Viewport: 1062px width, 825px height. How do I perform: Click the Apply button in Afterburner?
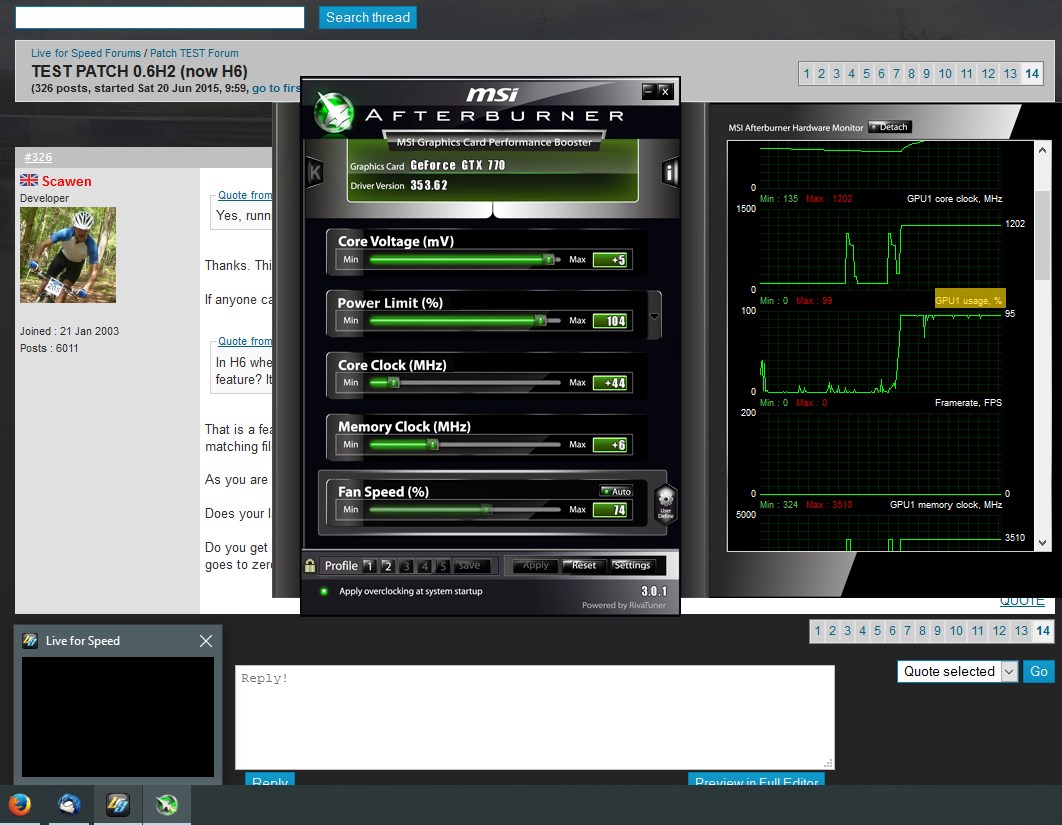tap(535, 566)
